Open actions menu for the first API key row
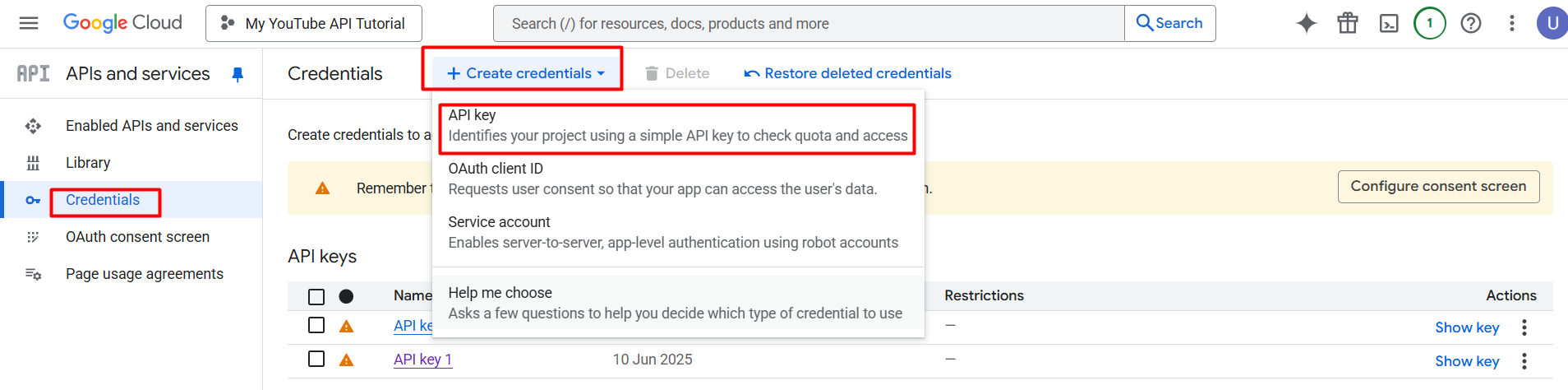This screenshot has width=1568, height=390. [1524, 327]
